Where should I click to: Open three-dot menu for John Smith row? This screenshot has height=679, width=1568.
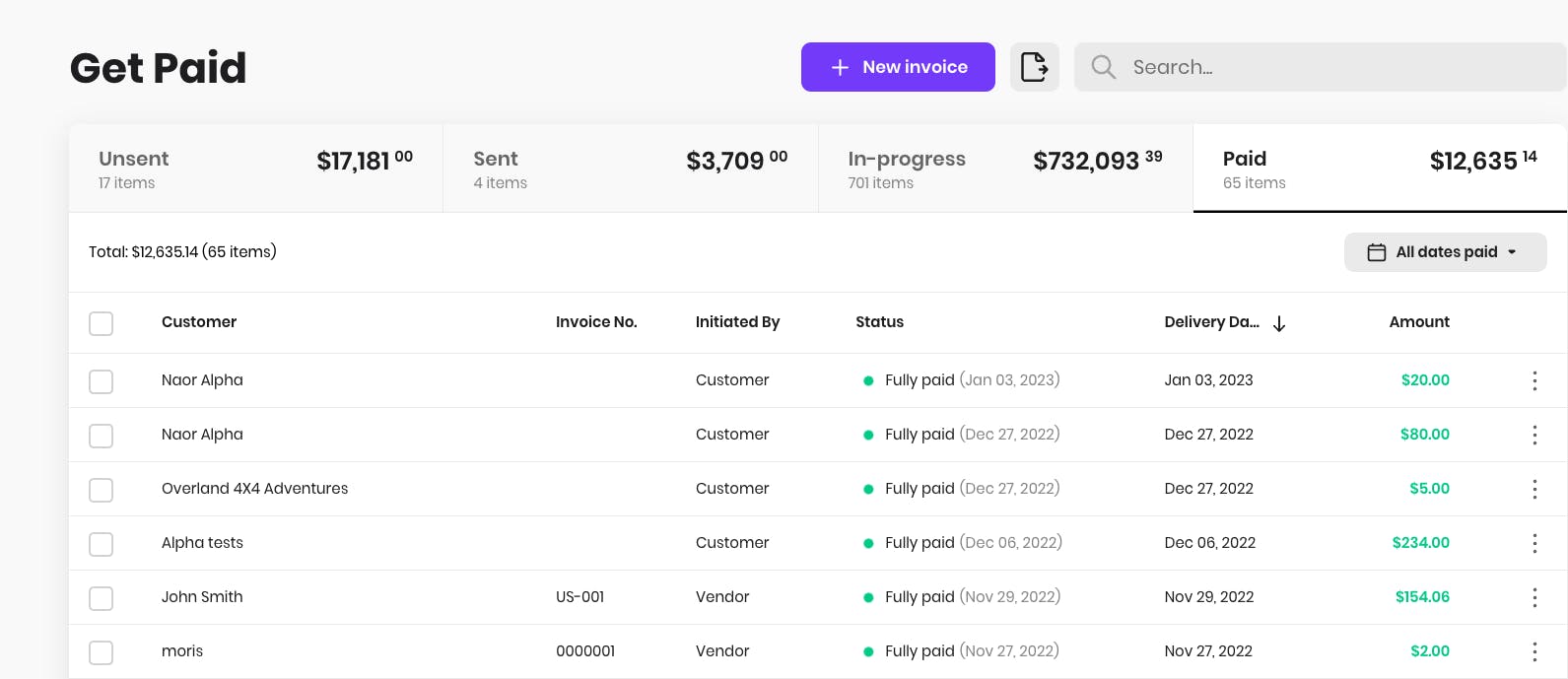pyautogui.click(x=1534, y=597)
